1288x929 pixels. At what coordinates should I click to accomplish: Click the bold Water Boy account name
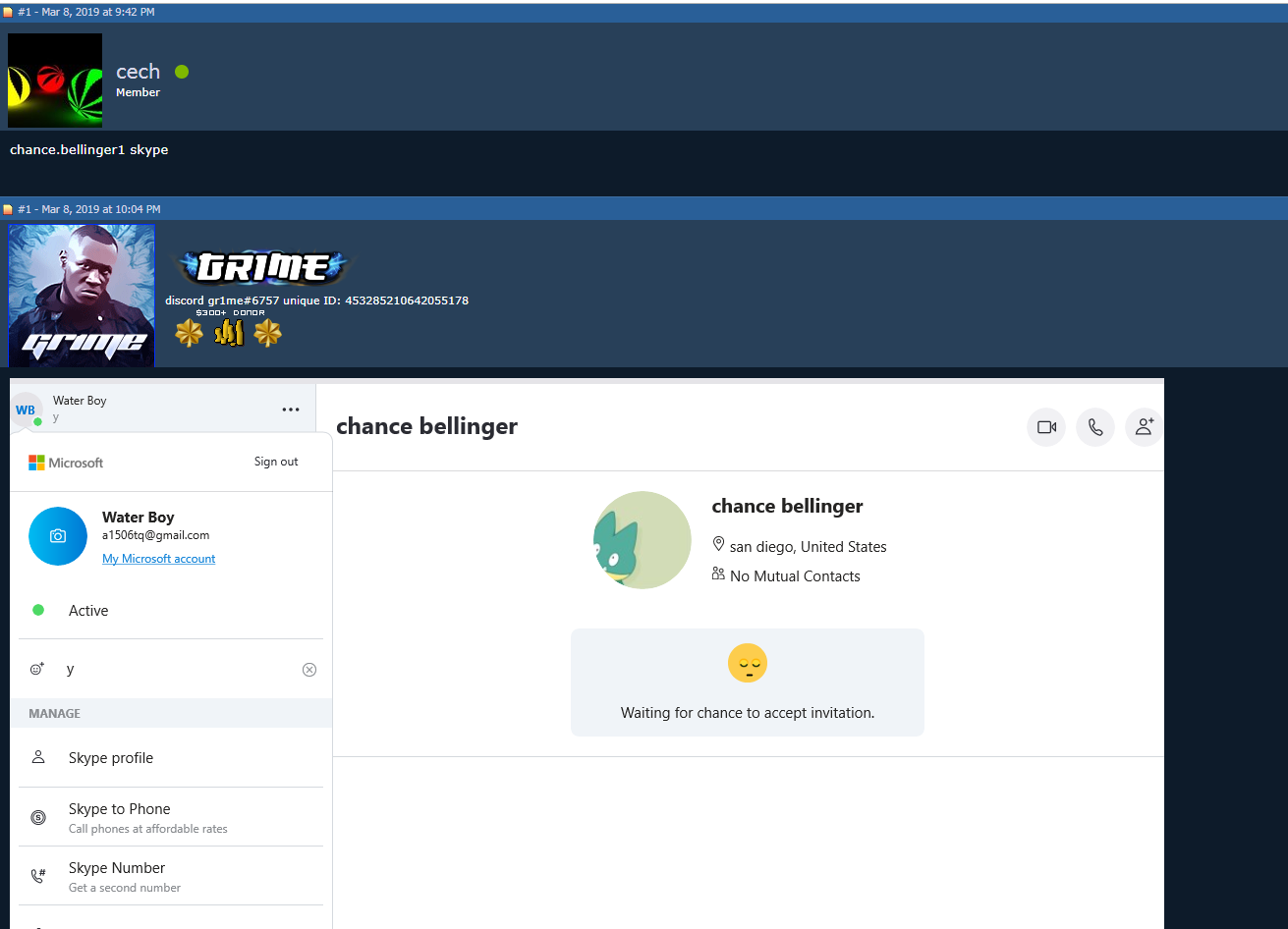[139, 518]
